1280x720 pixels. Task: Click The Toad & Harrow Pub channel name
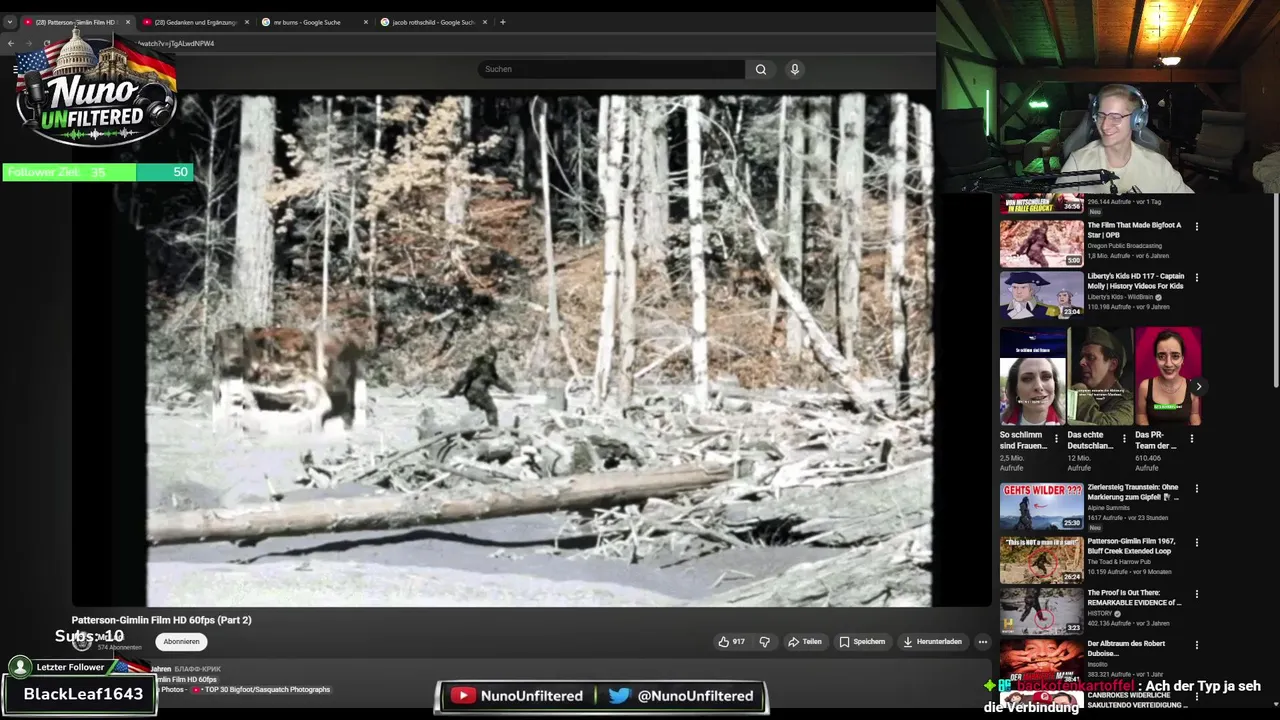click(1119, 562)
